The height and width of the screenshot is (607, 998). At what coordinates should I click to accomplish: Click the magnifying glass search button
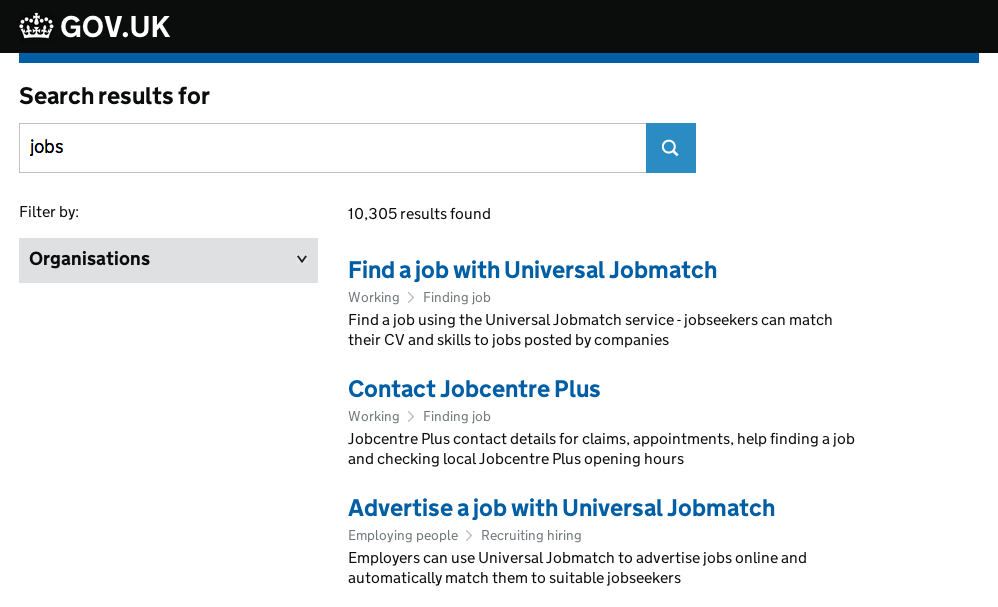(670, 148)
